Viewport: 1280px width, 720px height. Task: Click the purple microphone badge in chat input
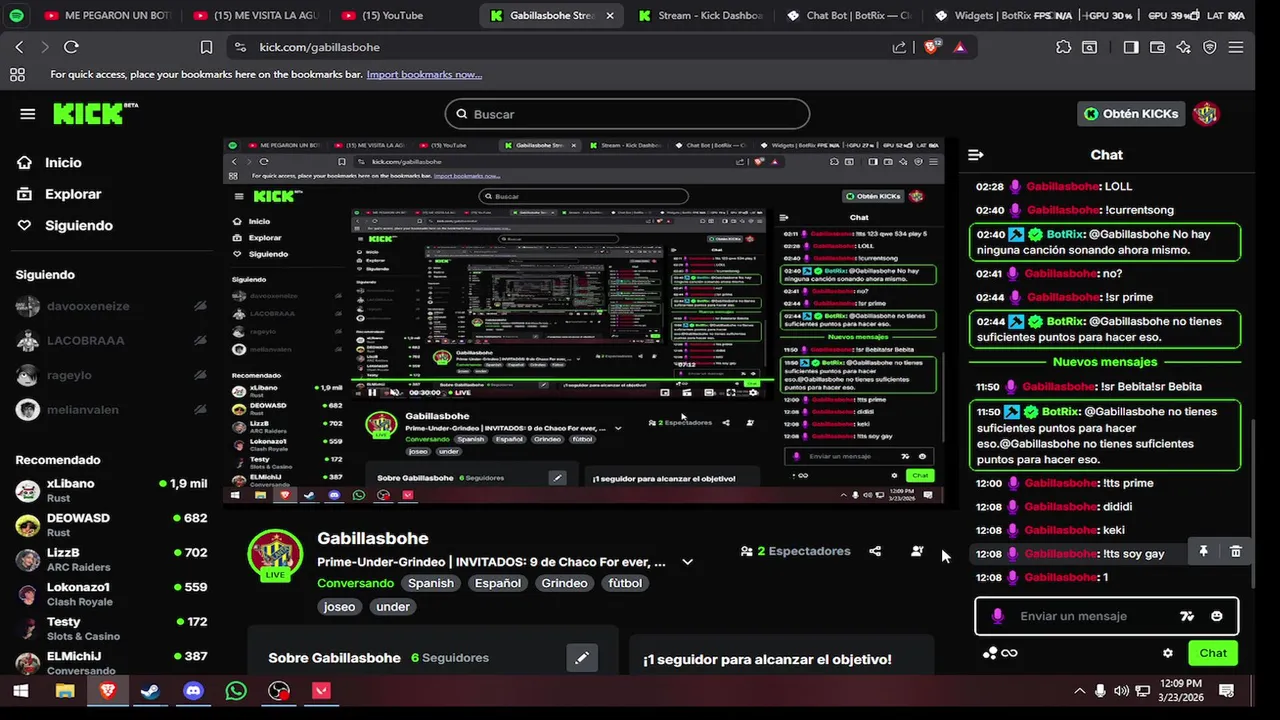(997, 616)
